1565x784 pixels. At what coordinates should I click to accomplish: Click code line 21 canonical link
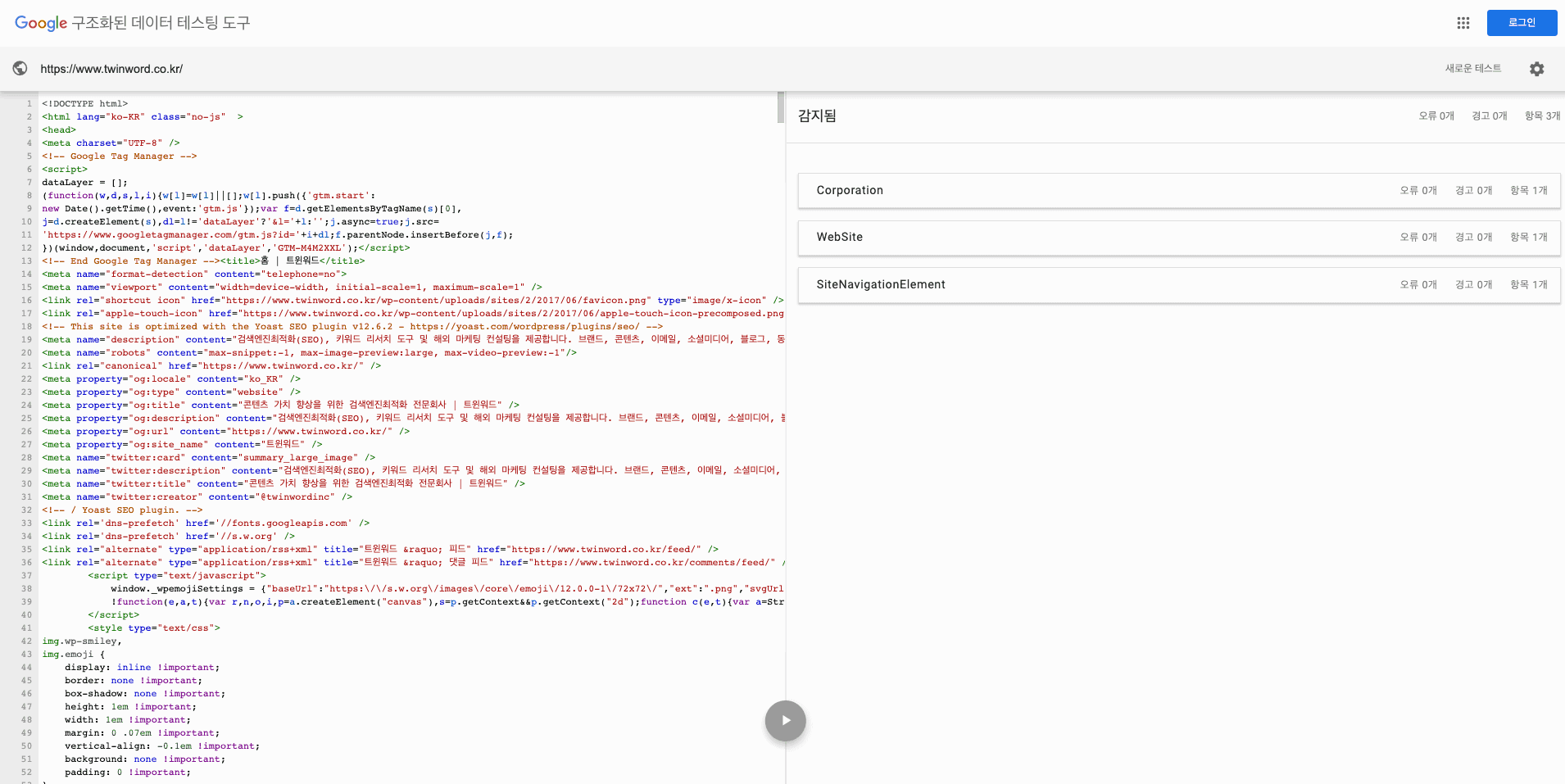coord(211,366)
